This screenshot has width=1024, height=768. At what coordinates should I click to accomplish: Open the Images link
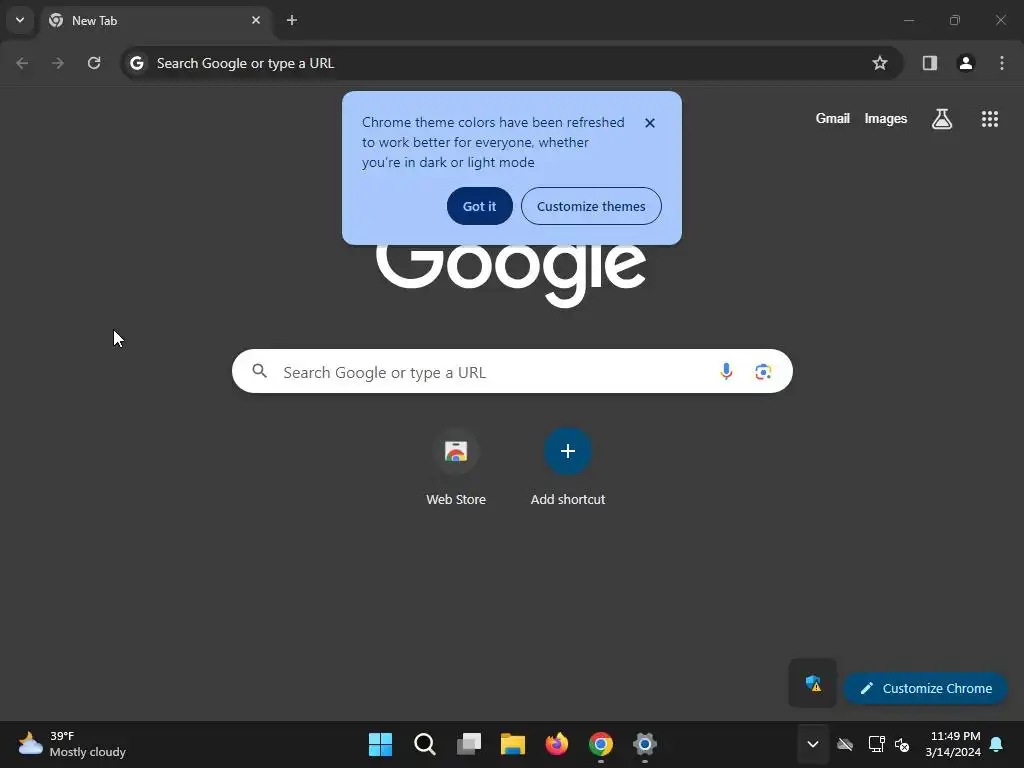coord(886,118)
